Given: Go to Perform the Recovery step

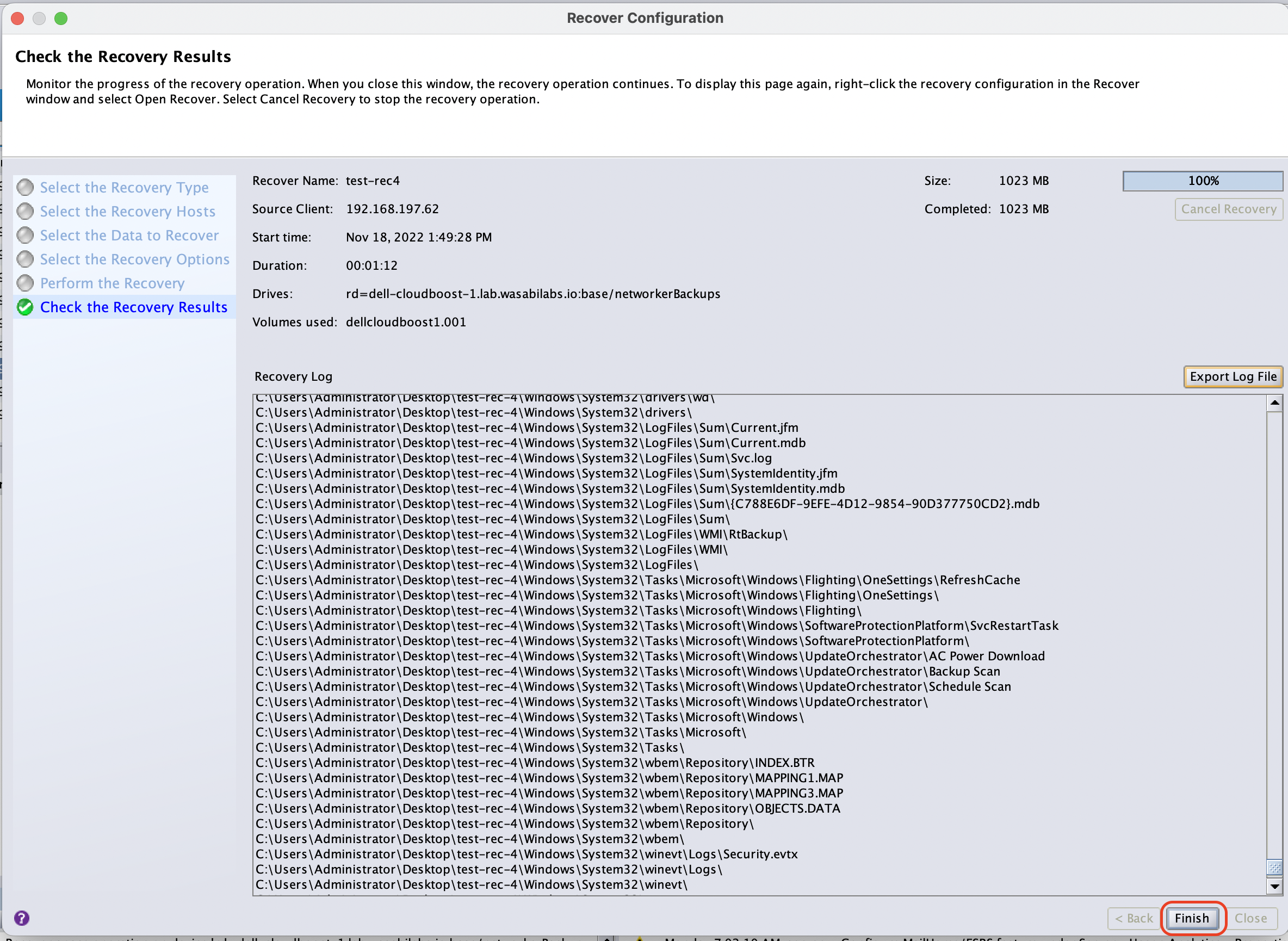Looking at the screenshot, I should coord(112,283).
